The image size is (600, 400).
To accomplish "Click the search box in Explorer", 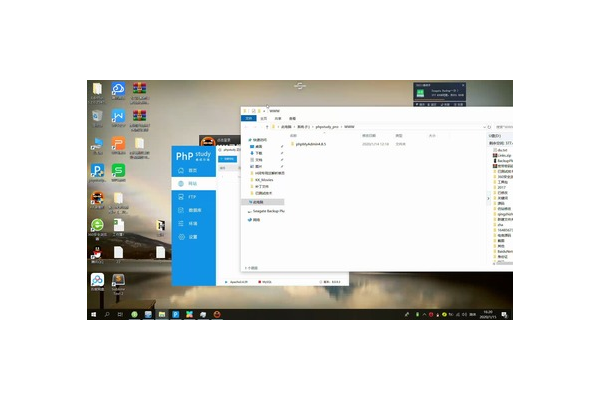I will (504, 127).
